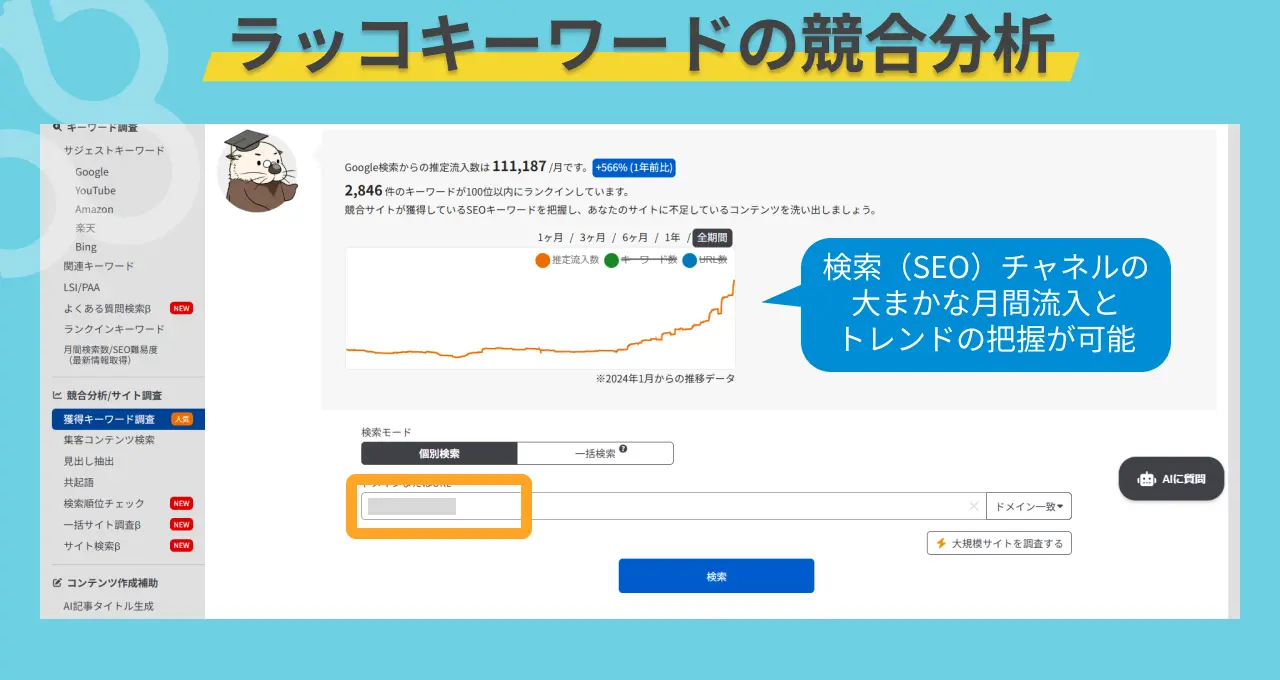Click the NEW badge beside 検索順位チェック
Viewport: 1280px width, 680px height.
coord(181,504)
